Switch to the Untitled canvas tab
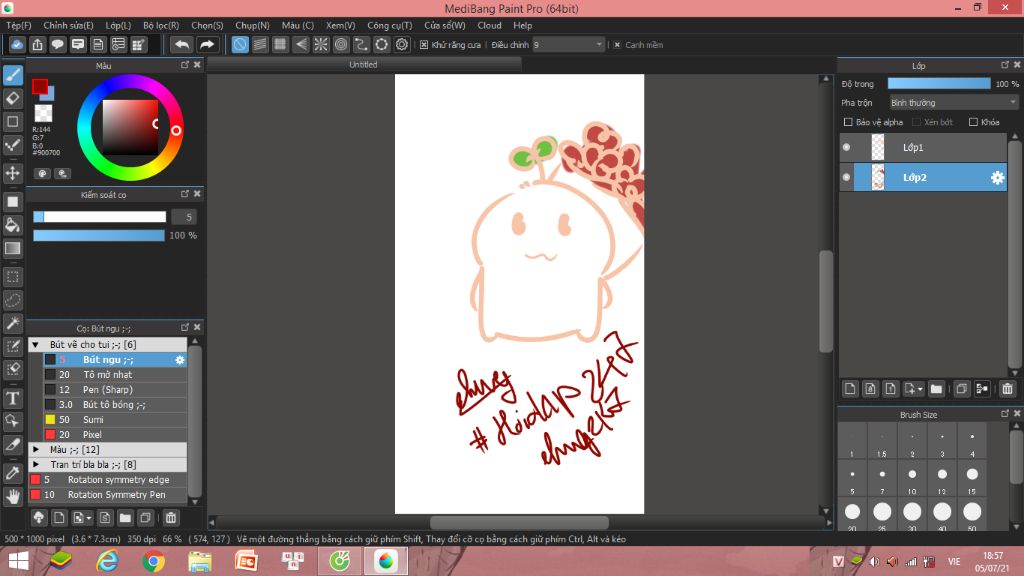Image resolution: width=1024 pixels, height=576 pixels. pyautogui.click(x=364, y=65)
